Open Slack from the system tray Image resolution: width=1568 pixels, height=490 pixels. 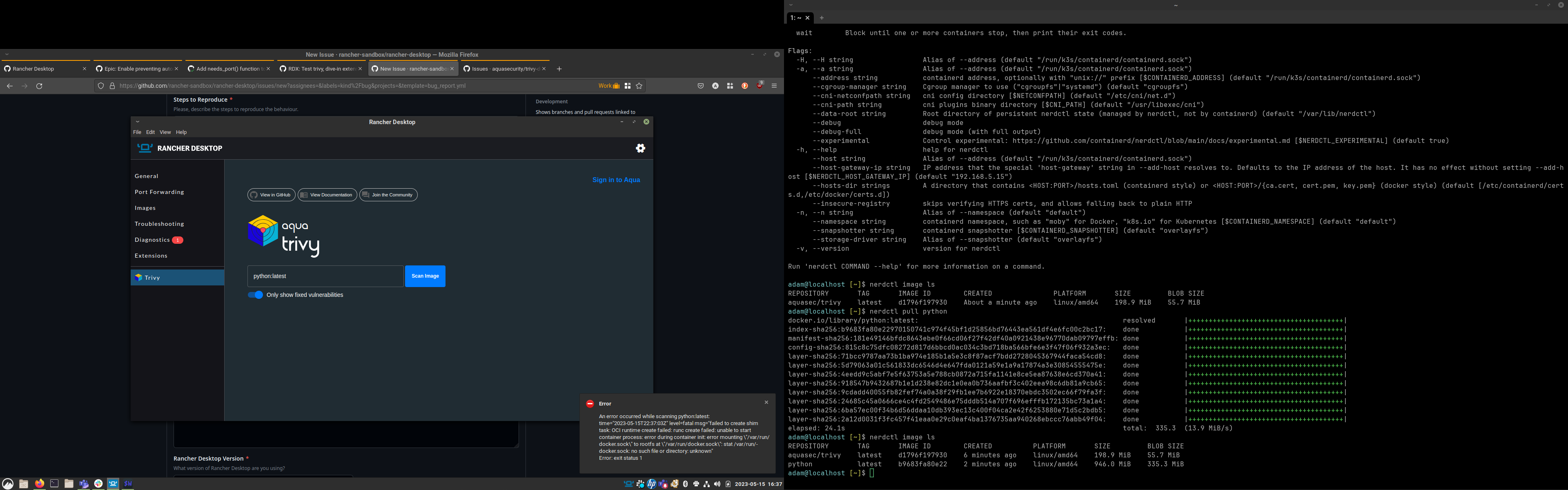pos(641,483)
